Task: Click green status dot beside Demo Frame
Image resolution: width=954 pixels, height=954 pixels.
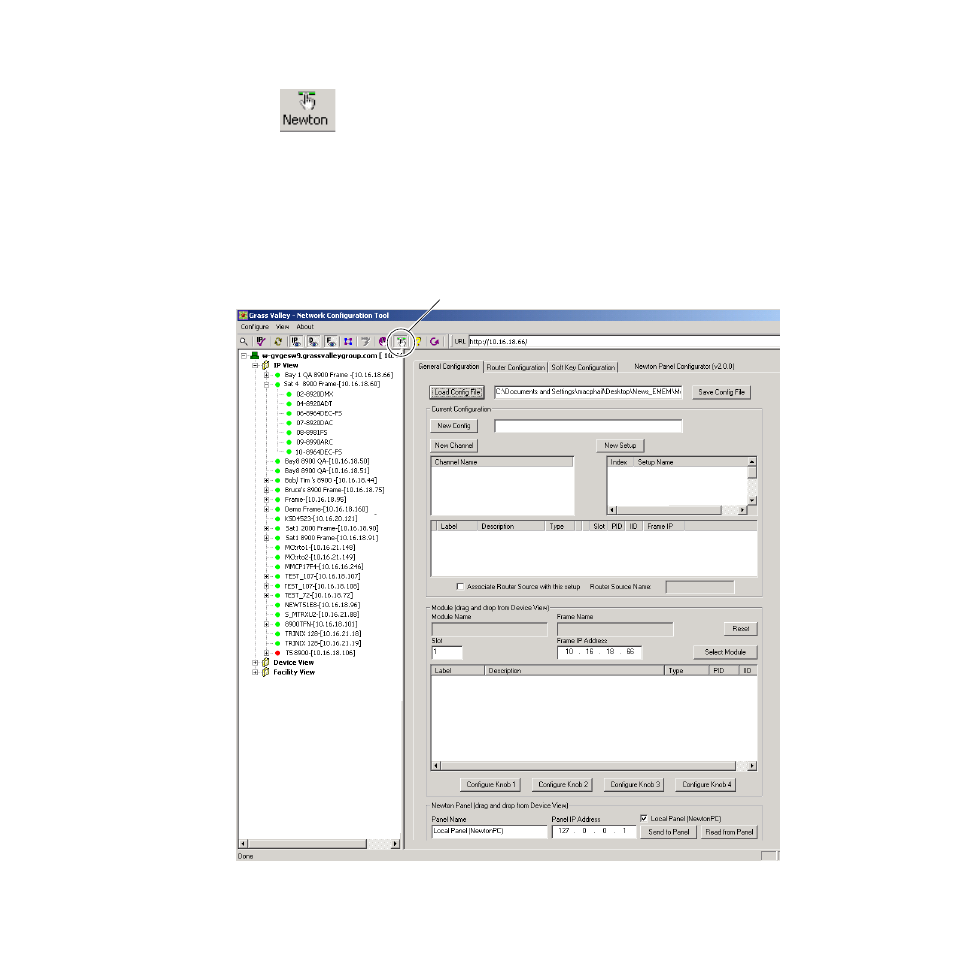Action: 278,509
